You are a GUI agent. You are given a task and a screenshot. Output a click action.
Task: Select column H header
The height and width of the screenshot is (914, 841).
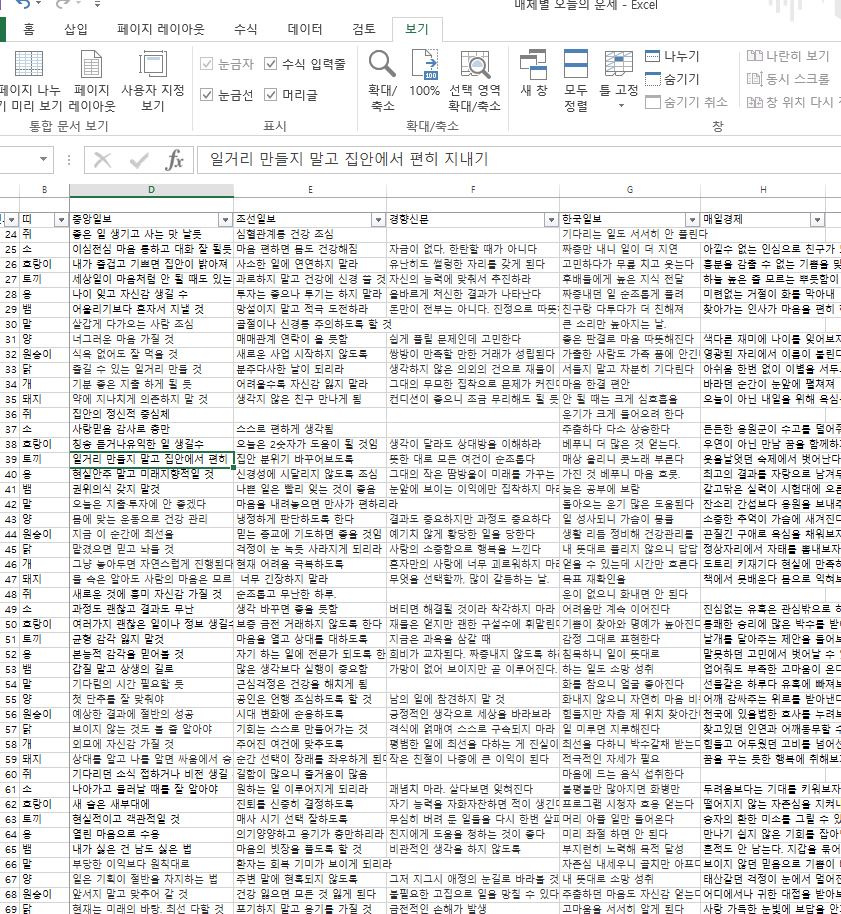click(763, 190)
